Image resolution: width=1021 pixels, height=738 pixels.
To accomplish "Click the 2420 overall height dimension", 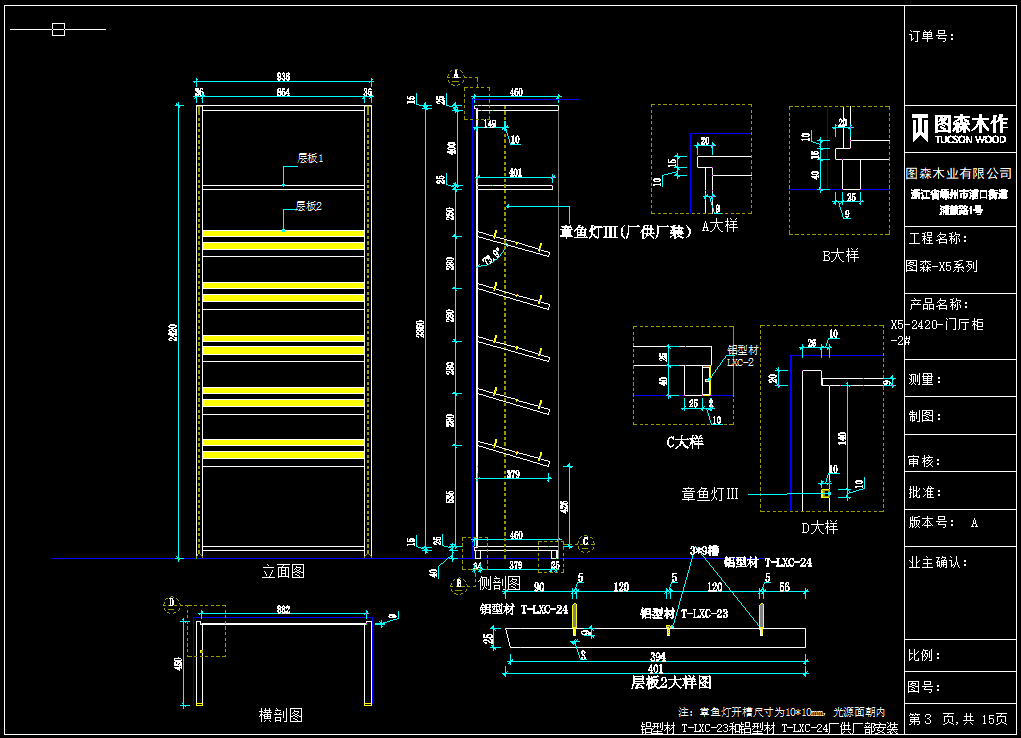I will click(x=173, y=330).
